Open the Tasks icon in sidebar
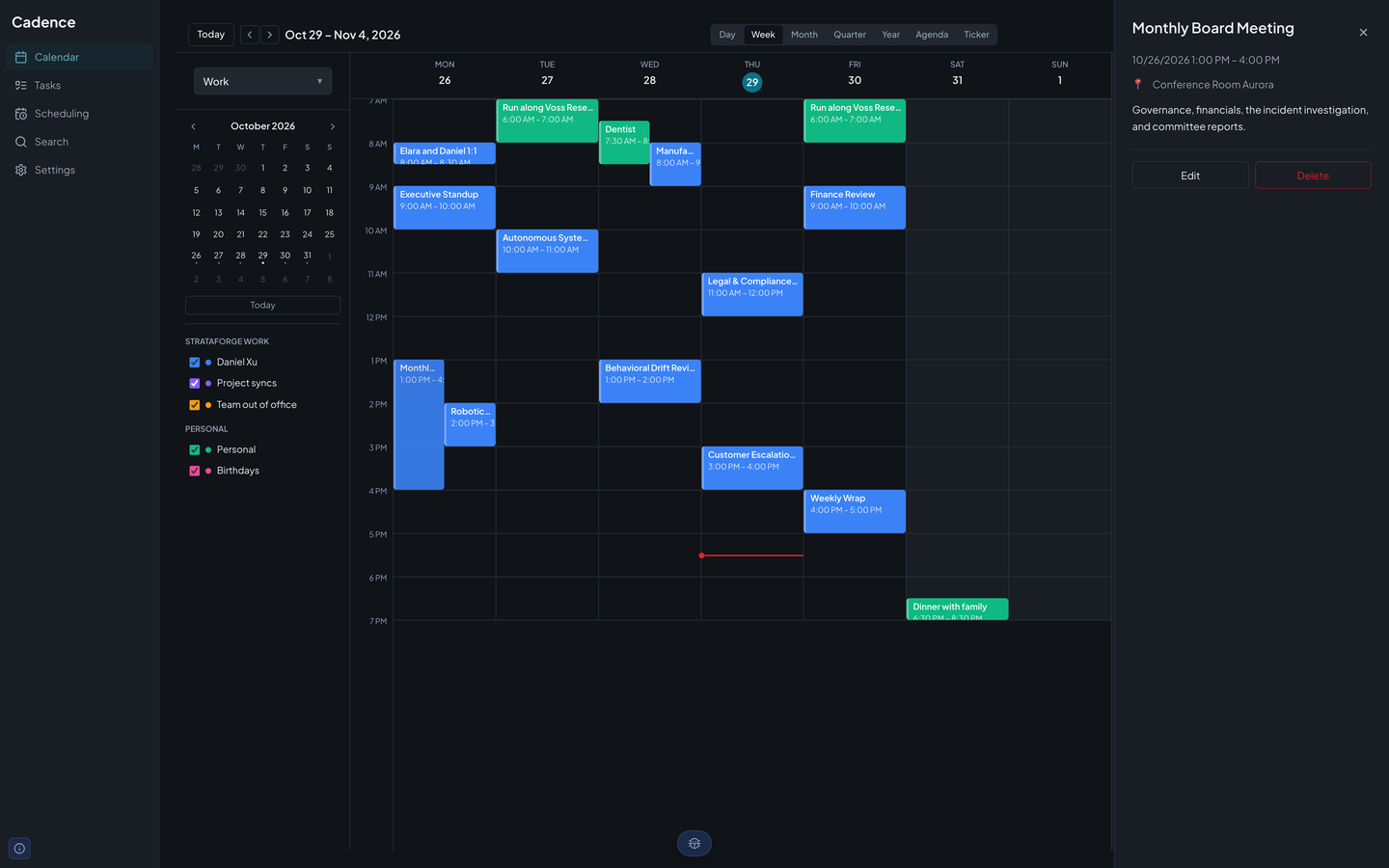 pyautogui.click(x=21, y=86)
